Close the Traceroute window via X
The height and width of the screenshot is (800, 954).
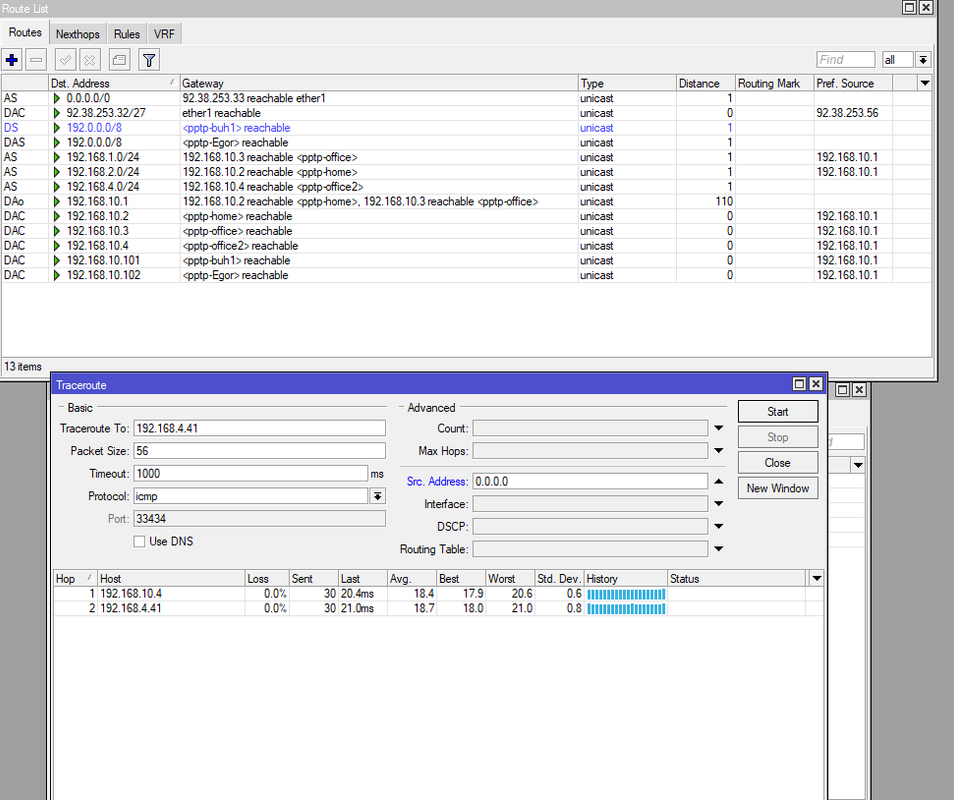(816, 384)
